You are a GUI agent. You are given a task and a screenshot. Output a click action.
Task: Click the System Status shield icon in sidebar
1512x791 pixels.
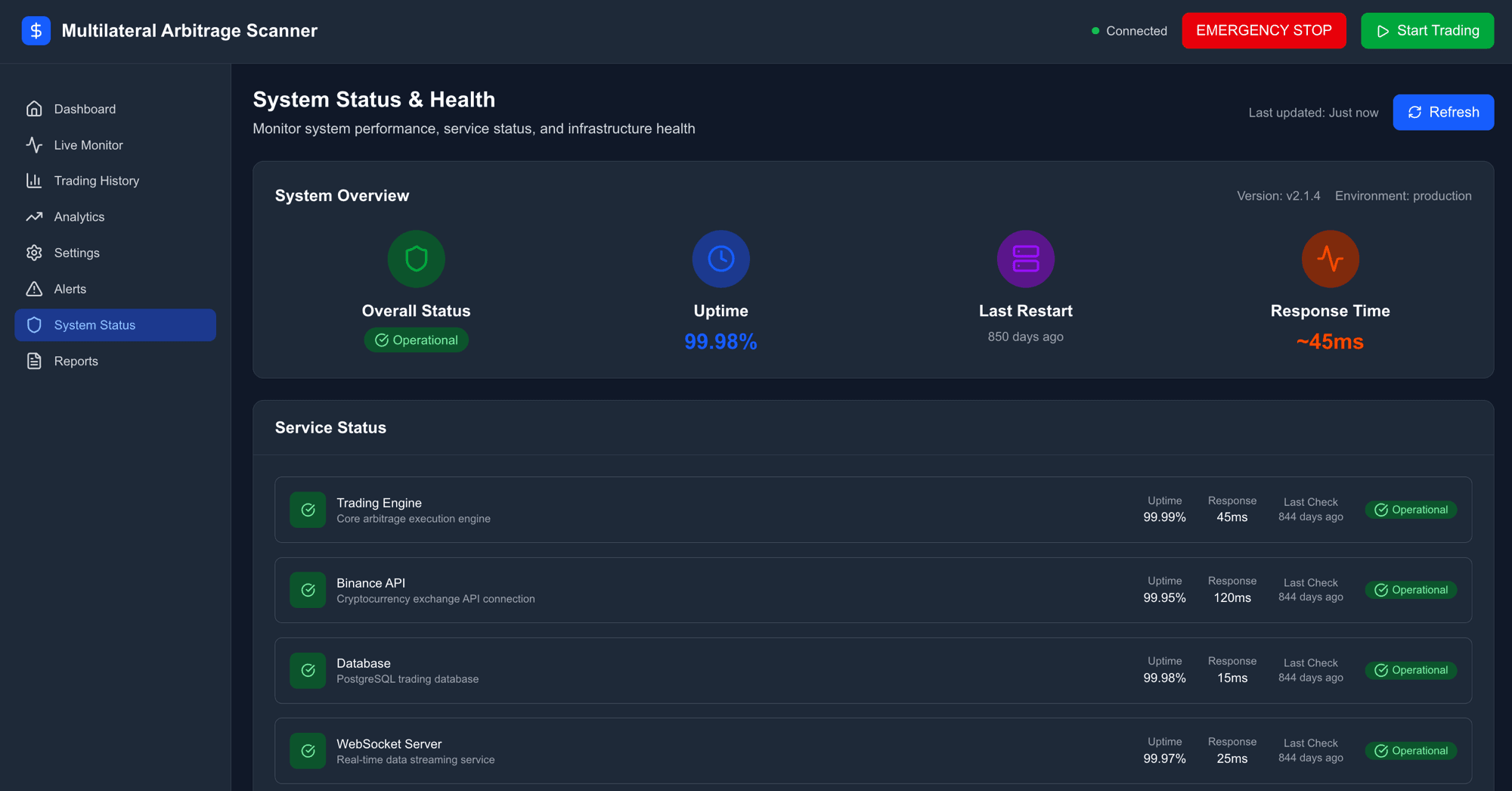(x=34, y=325)
